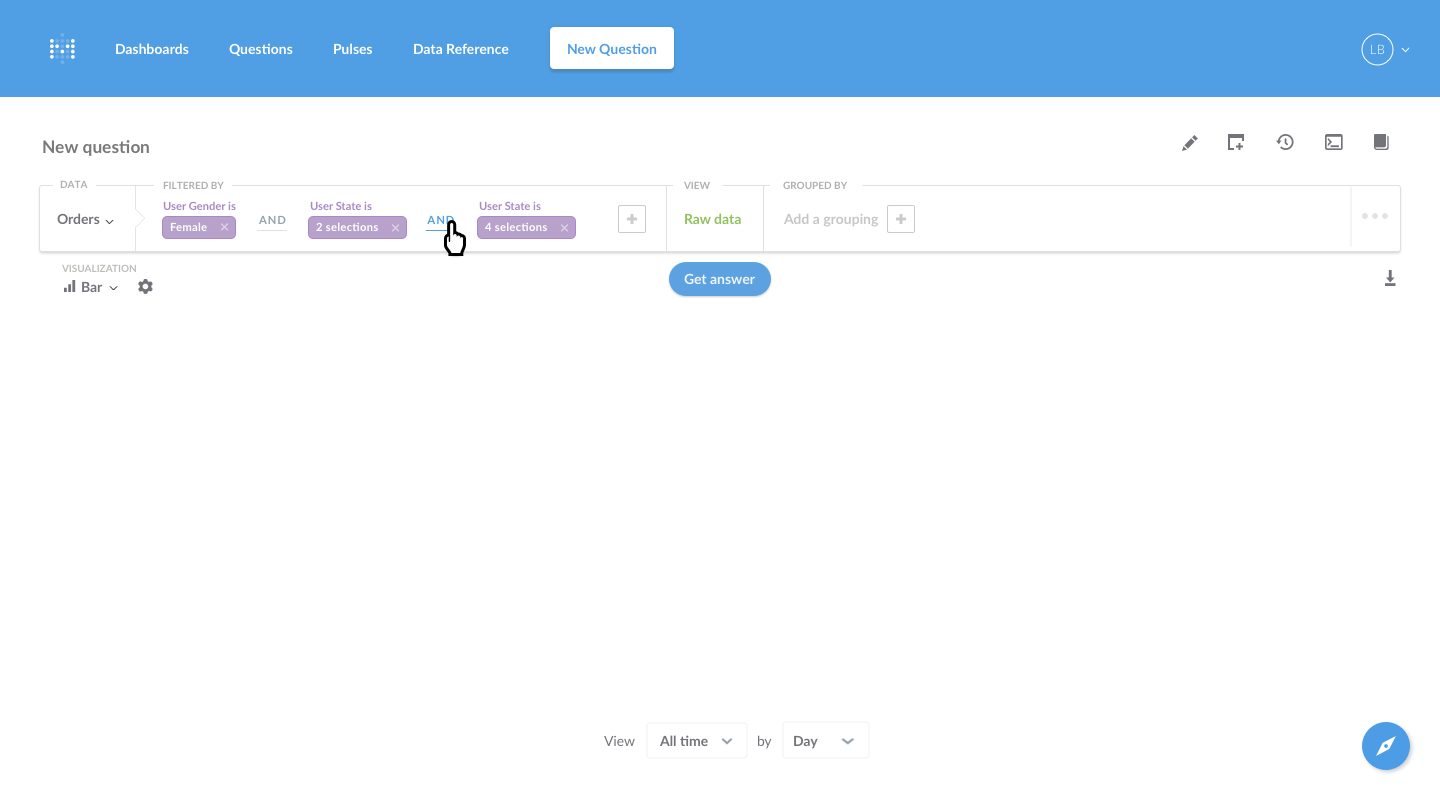1440x800 pixels.
Task: Open the LB account menu
Action: coord(1385,48)
